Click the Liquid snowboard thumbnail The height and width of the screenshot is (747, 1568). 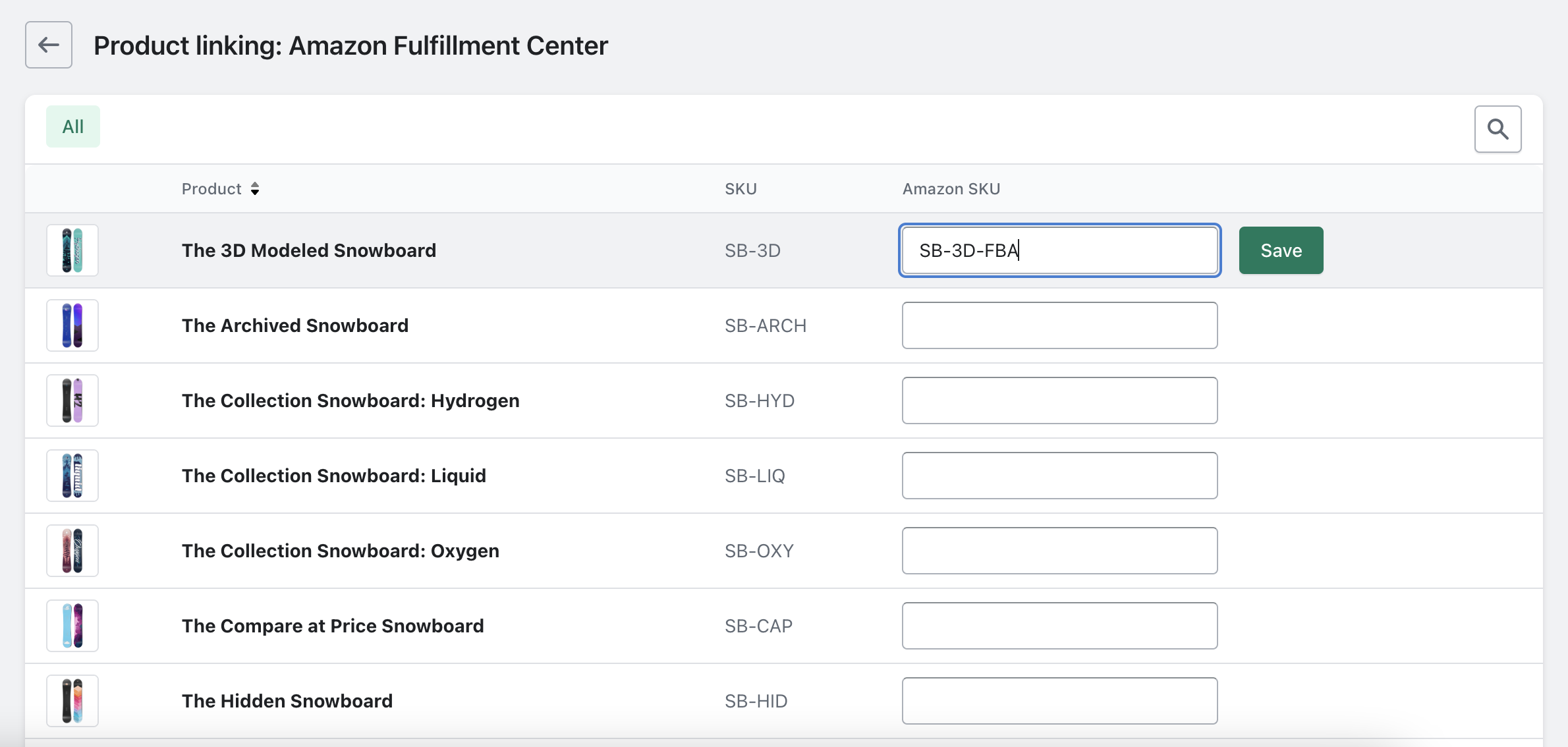72,476
